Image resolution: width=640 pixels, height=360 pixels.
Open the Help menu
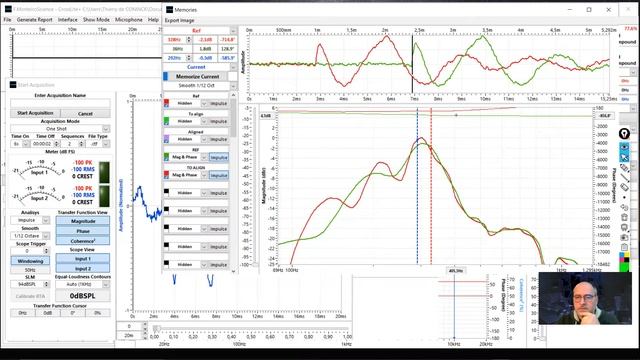[153, 20]
